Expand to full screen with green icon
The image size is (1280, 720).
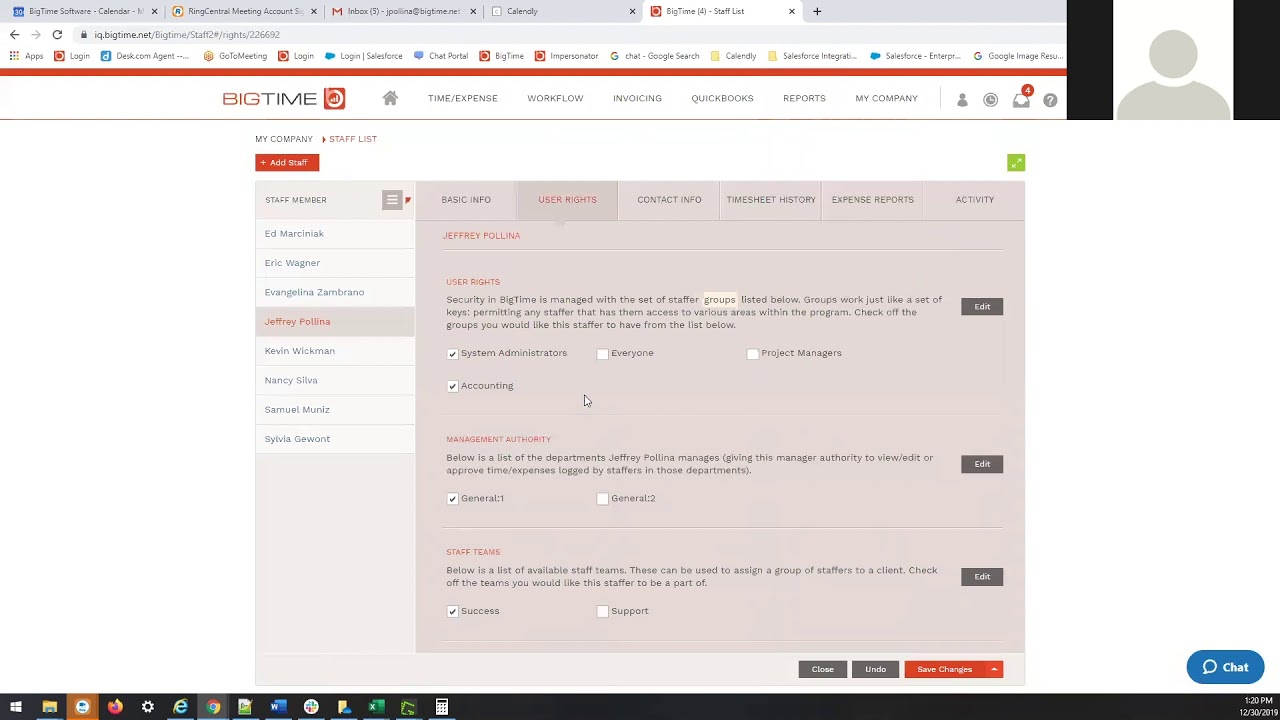click(1016, 163)
